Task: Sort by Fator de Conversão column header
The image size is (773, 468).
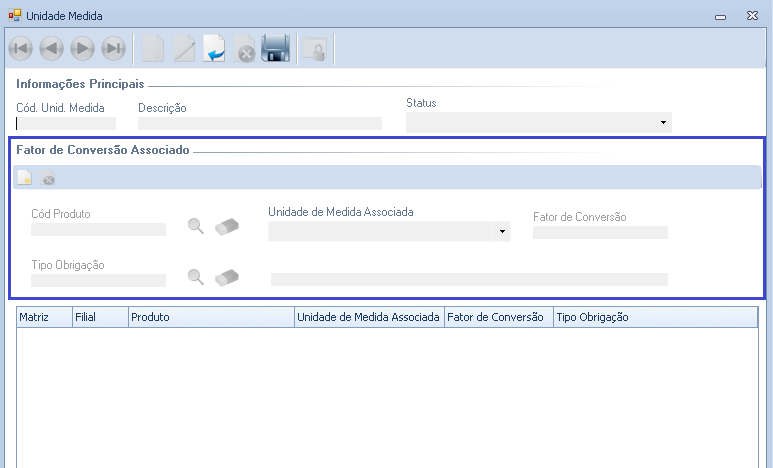Action: click(499, 317)
